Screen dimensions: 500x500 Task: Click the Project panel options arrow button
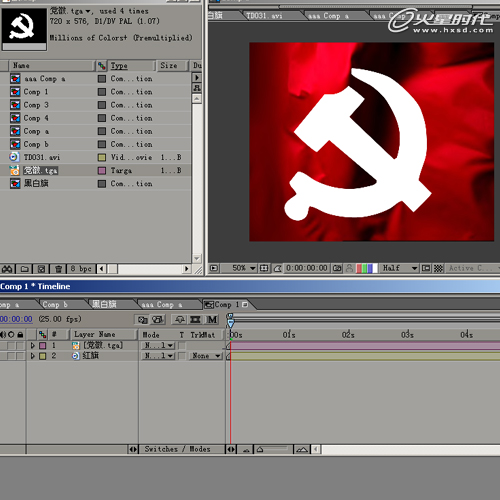(197, 77)
